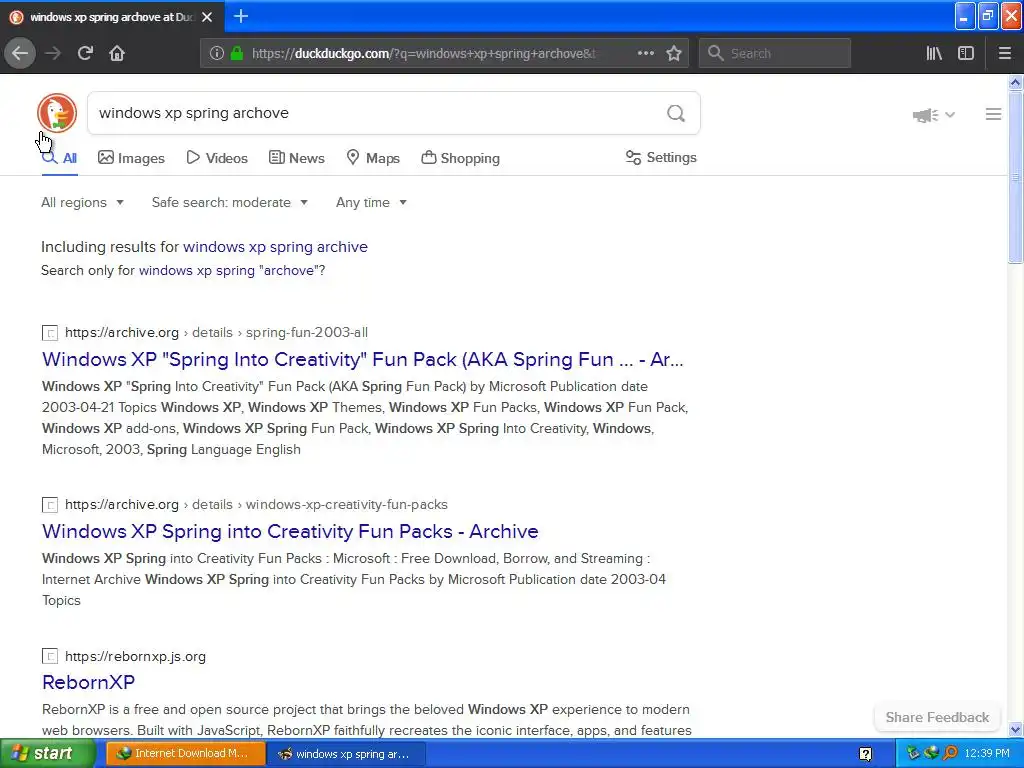Switch to the Images tab
The height and width of the screenshot is (768, 1024).
point(131,158)
